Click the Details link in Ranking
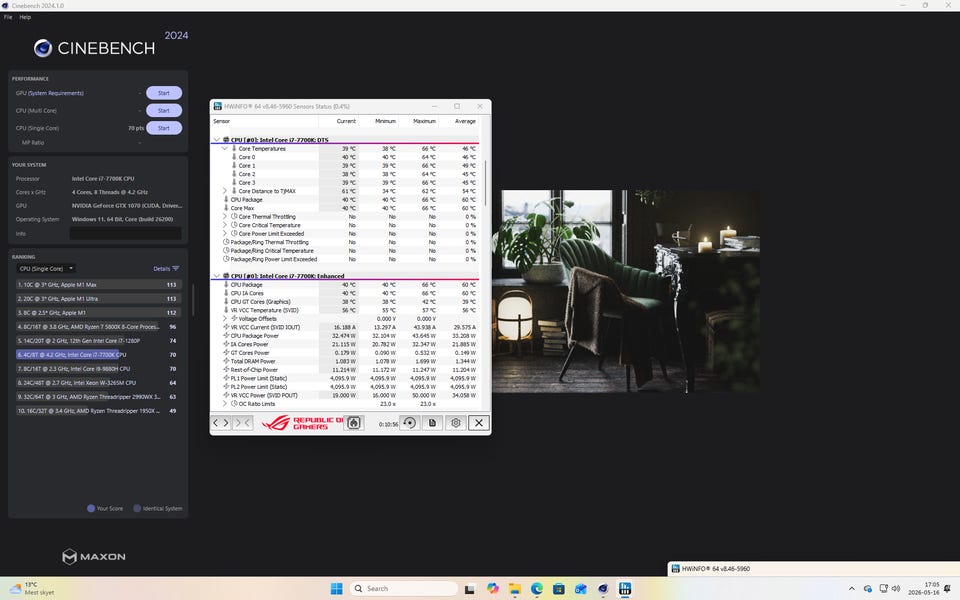The image size is (960, 600). 162,268
